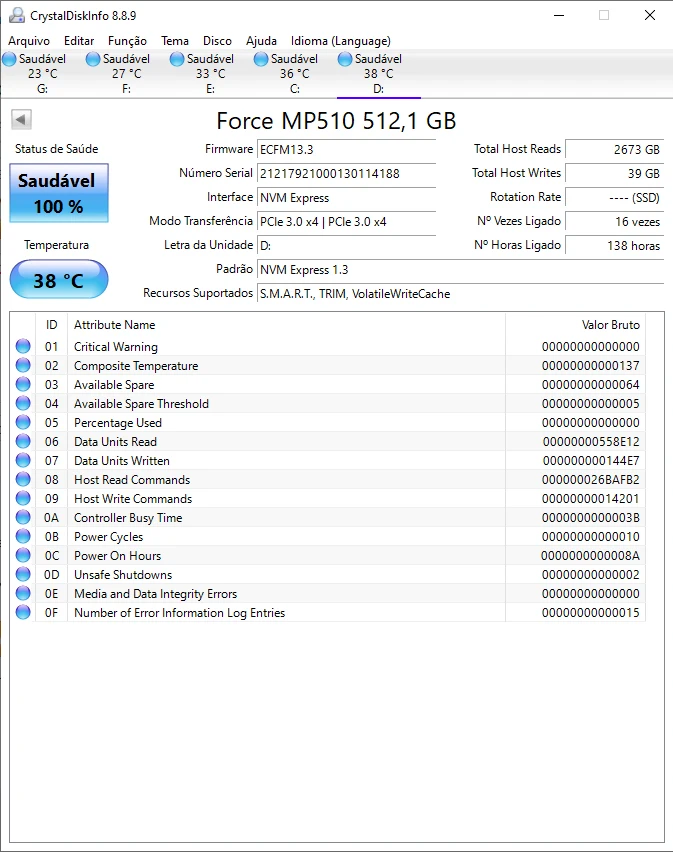673x852 pixels.
Task: Close the CrystalDiskInfo window
Action: pyautogui.click(x=650, y=15)
